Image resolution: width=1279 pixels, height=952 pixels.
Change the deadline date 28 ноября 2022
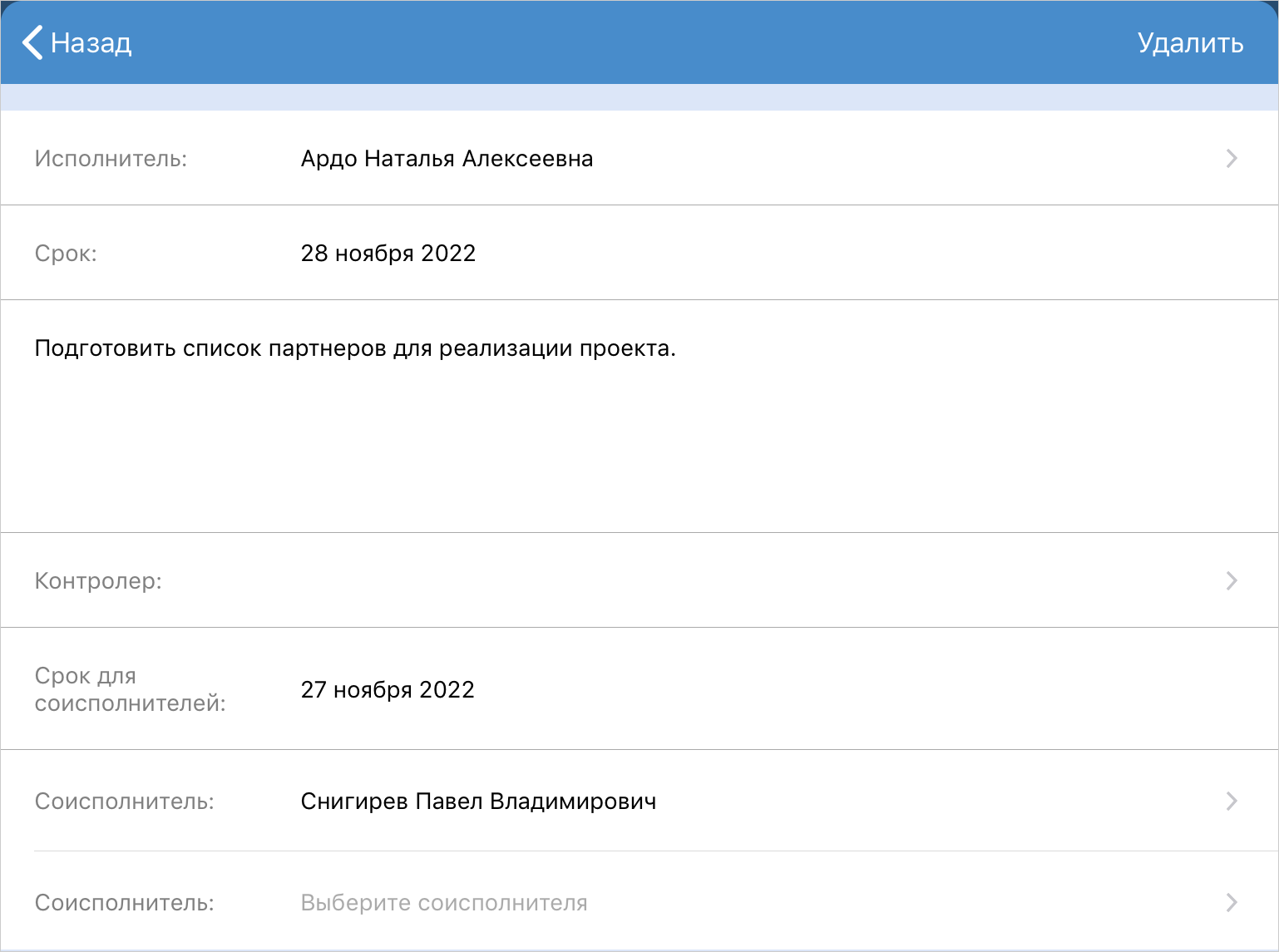pyautogui.click(x=388, y=253)
